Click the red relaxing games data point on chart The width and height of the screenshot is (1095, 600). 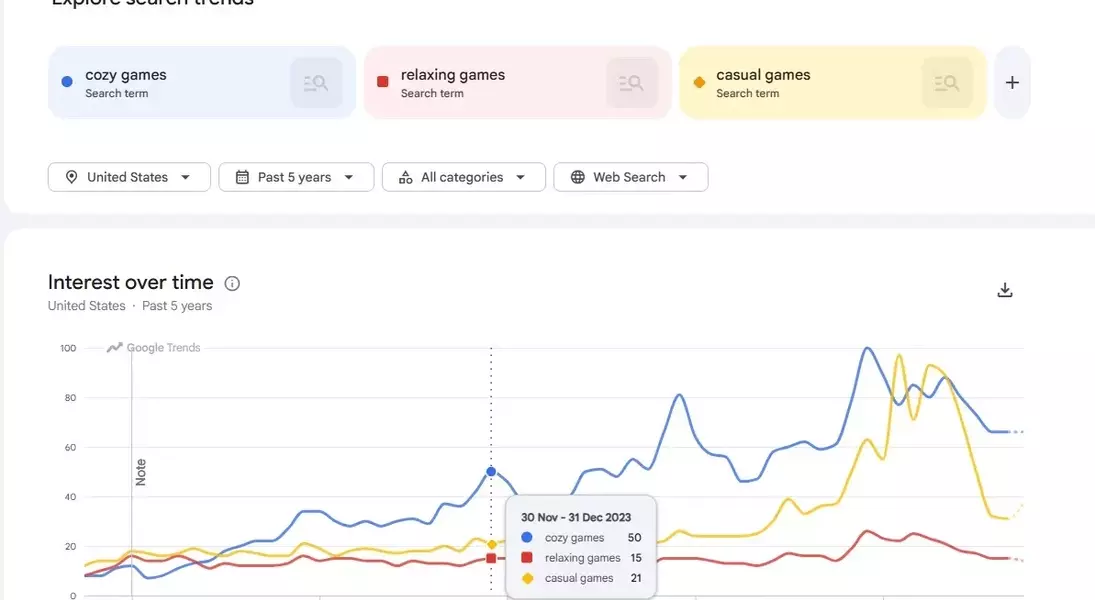coord(491,558)
